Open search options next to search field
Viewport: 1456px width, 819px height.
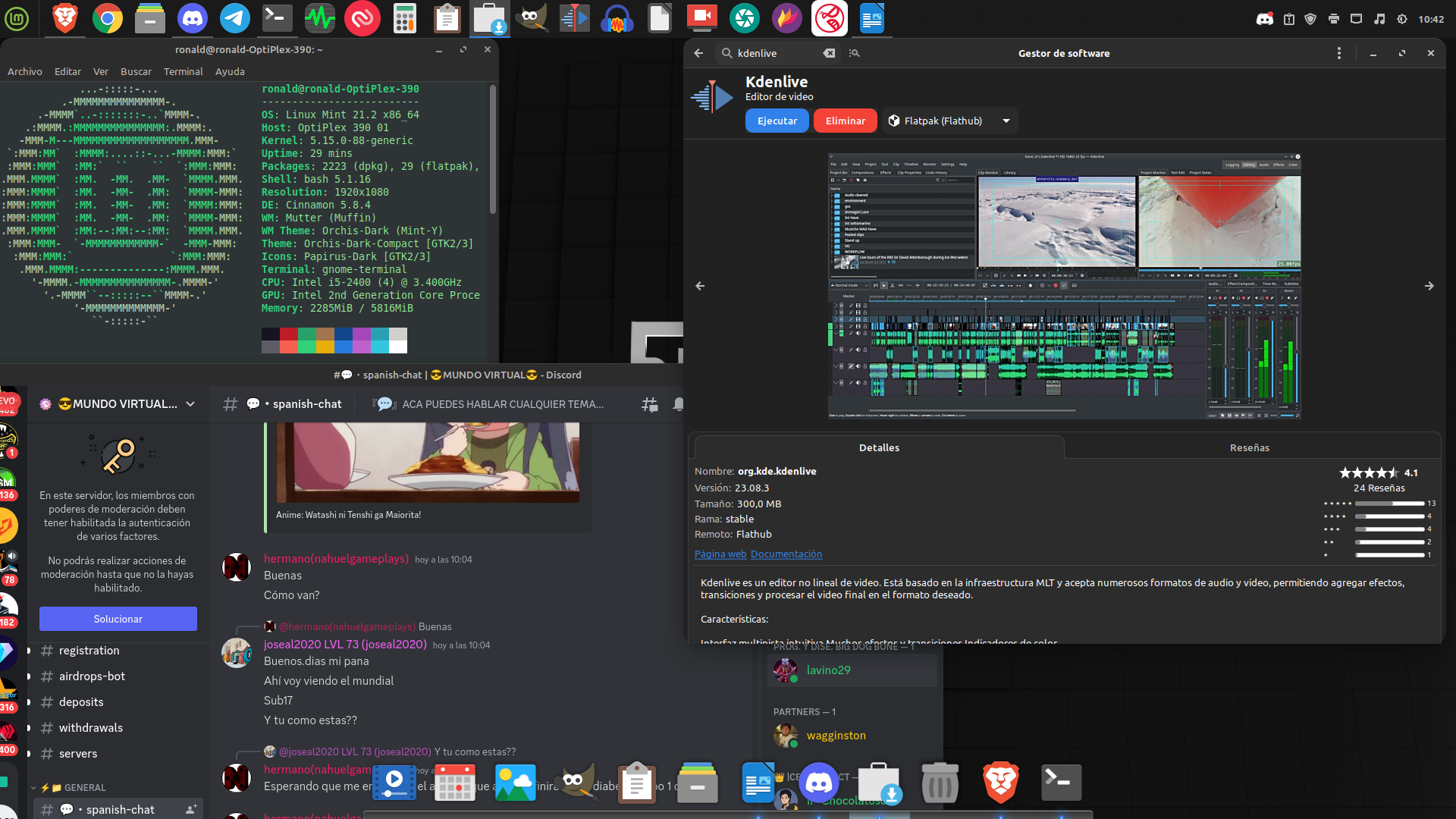[855, 53]
